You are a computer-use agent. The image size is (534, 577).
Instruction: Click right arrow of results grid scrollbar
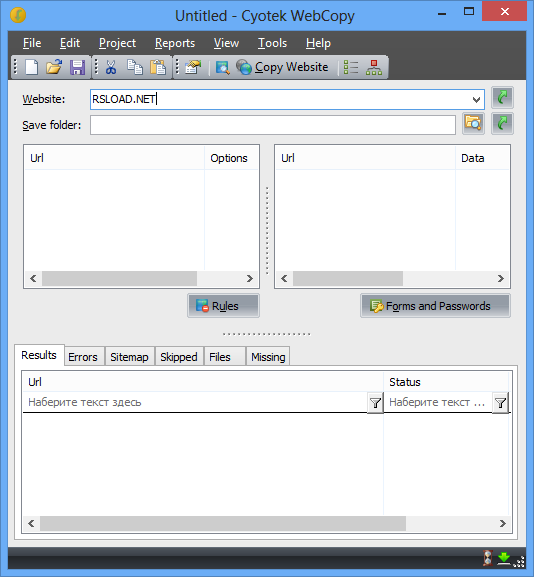pyautogui.click(x=503, y=523)
